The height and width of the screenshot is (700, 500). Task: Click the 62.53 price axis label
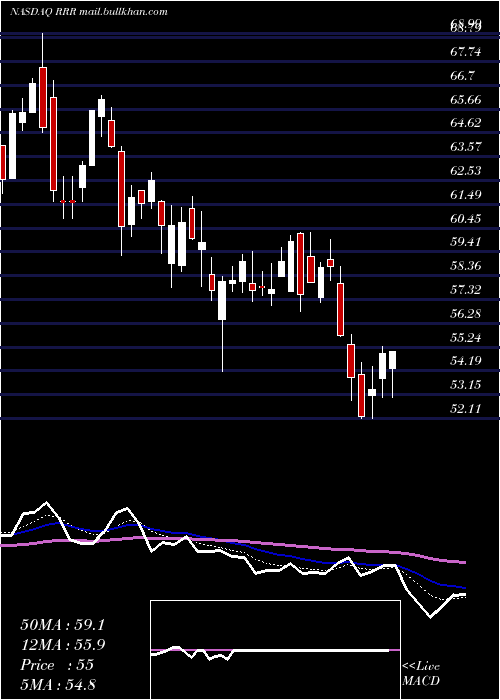pyautogui.click(x=466, y=171)
